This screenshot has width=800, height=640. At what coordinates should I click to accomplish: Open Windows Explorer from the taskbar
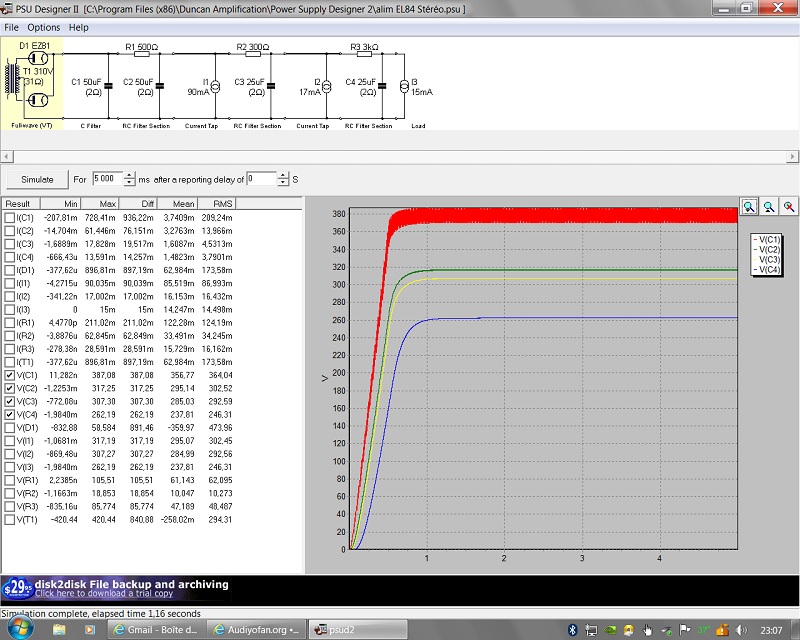coord(59,630)
